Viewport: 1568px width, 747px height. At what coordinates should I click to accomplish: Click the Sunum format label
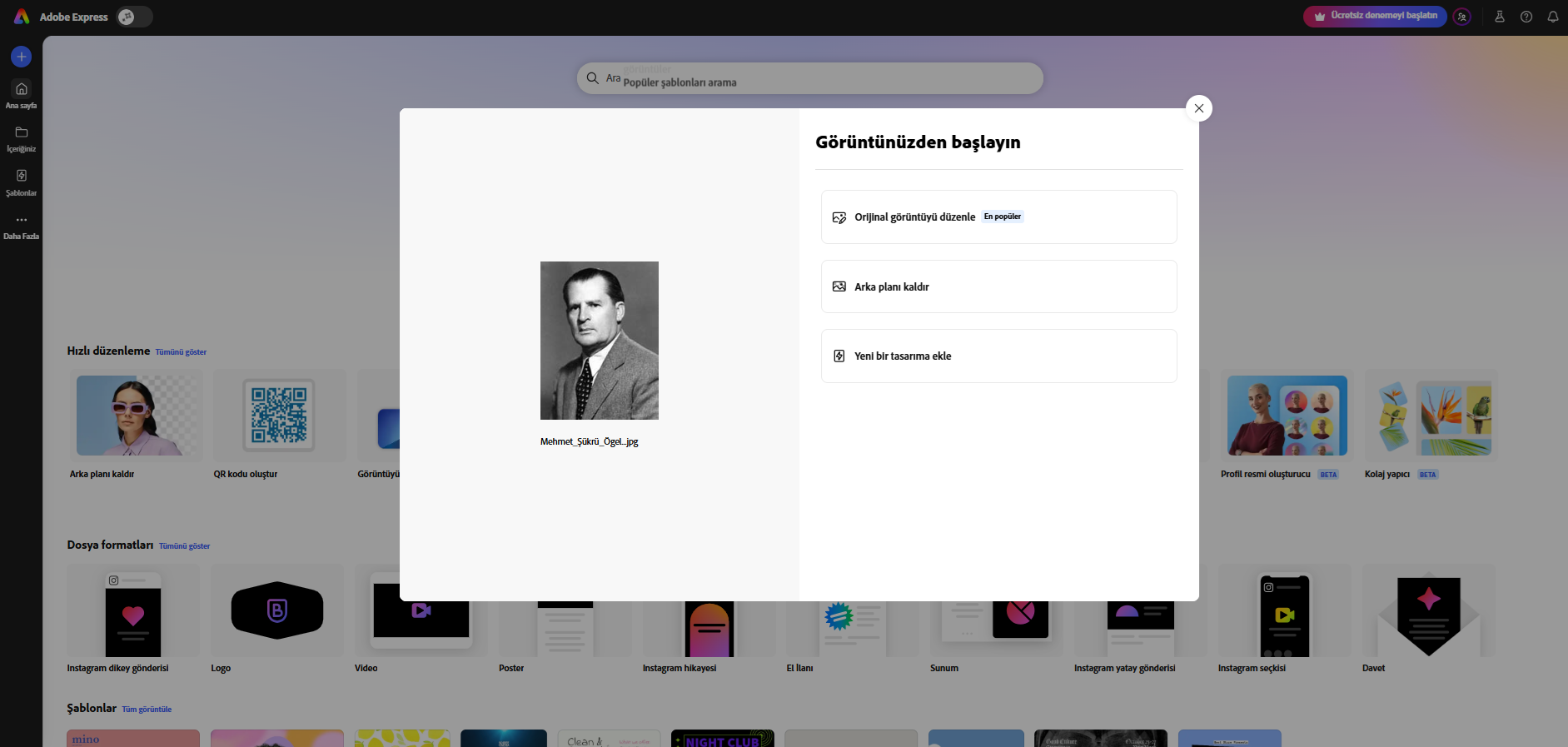point(944,669)
